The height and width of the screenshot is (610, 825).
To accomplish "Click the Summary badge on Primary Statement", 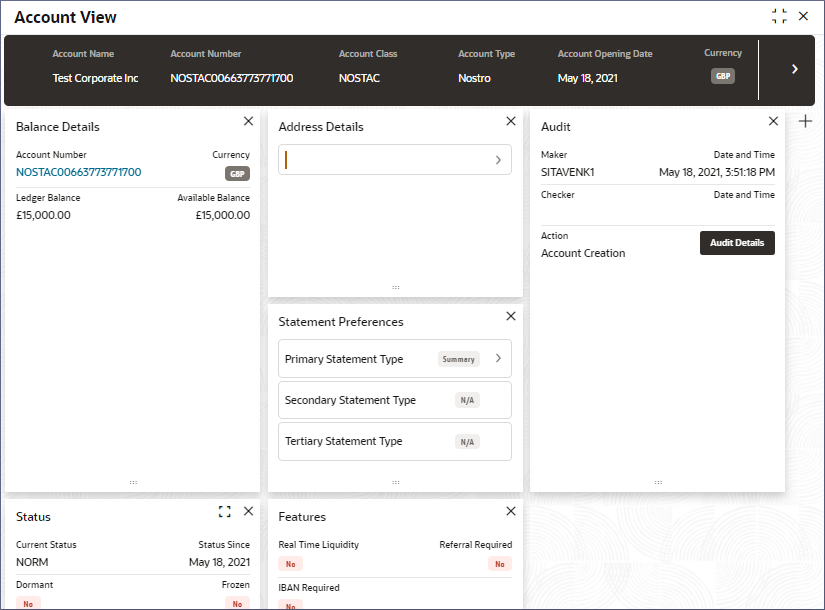I will click(458, 359).
